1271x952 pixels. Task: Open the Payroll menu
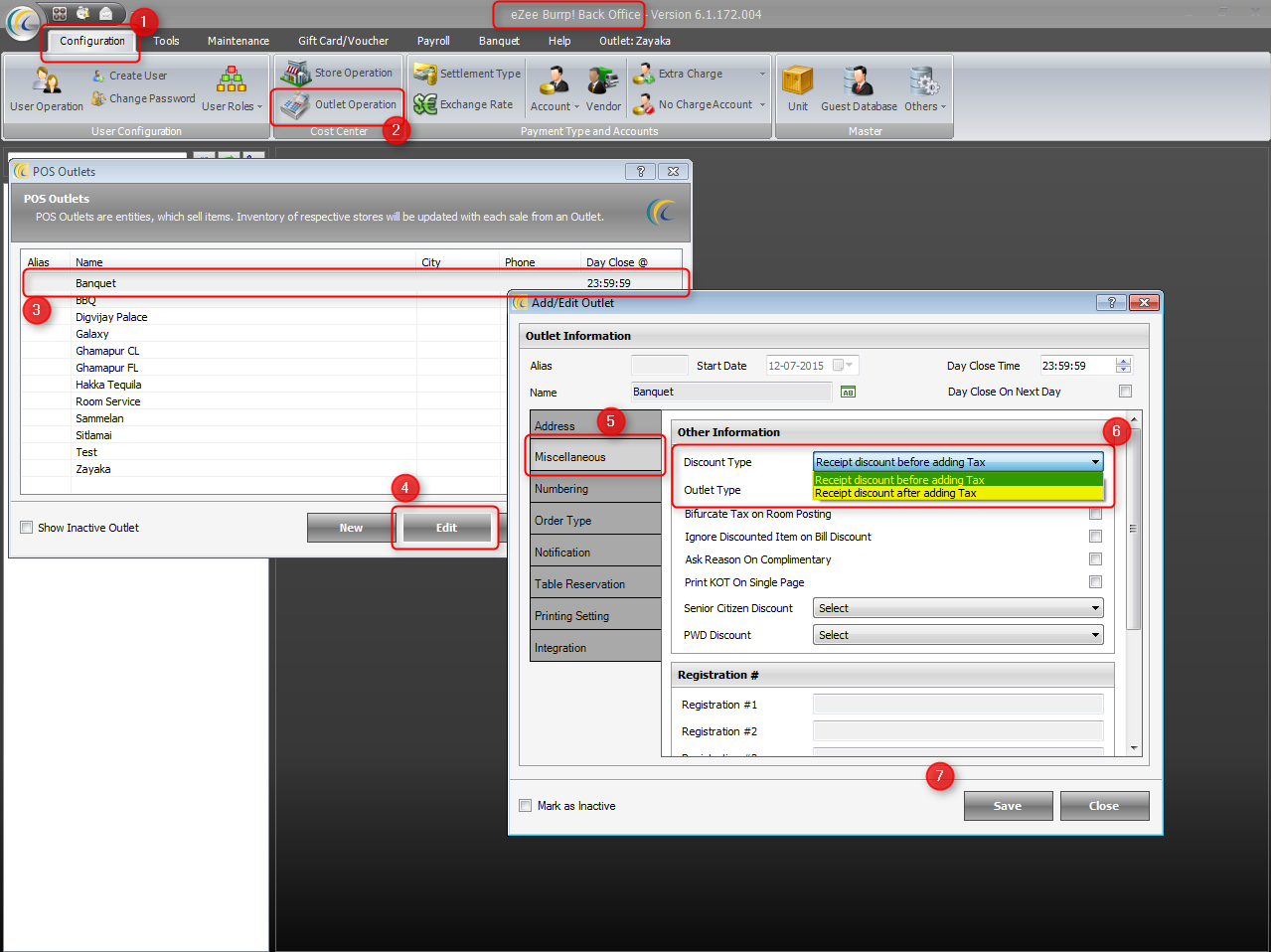click(x=433, y=41)
